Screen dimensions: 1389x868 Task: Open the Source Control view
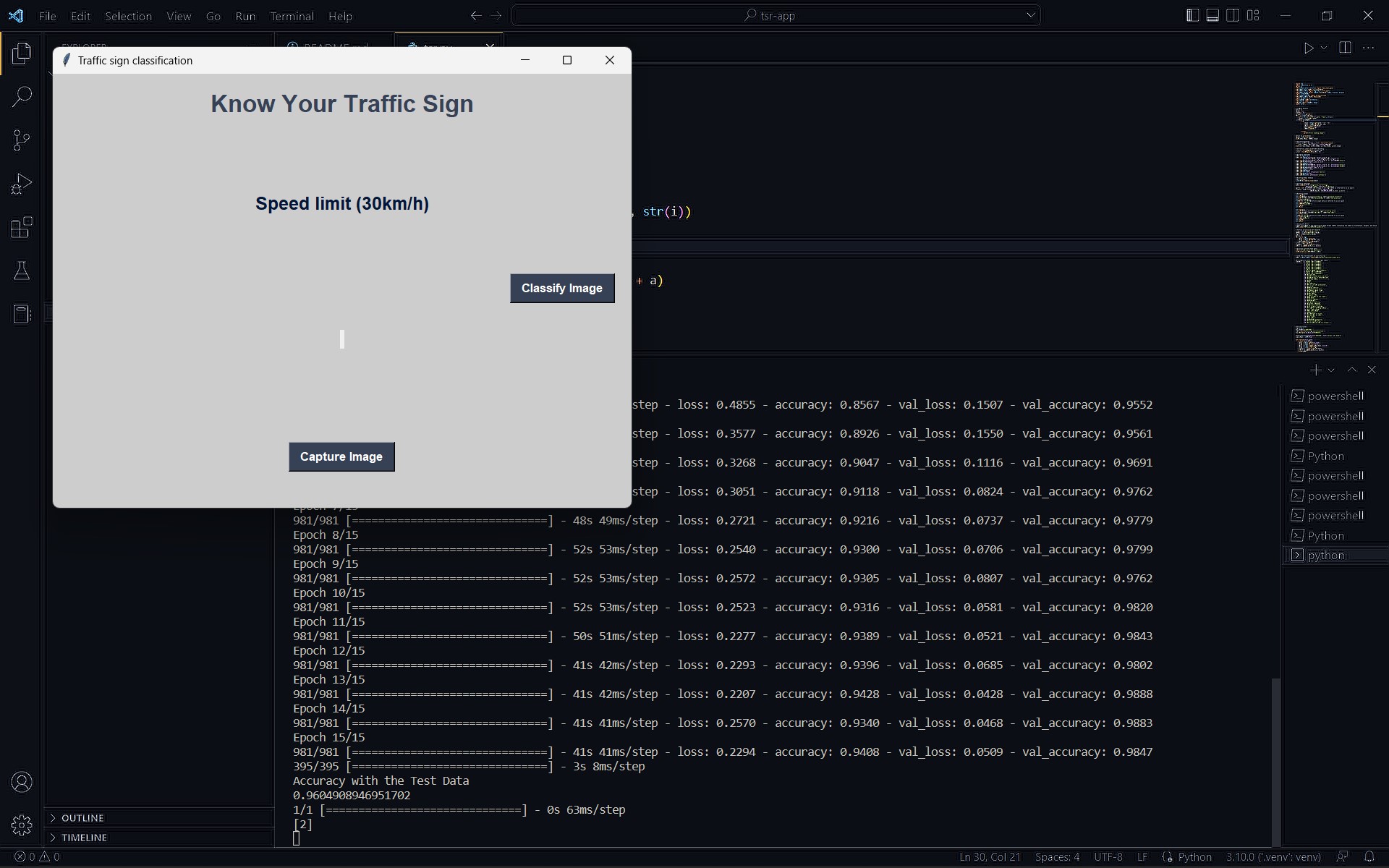tap(22, 140)
